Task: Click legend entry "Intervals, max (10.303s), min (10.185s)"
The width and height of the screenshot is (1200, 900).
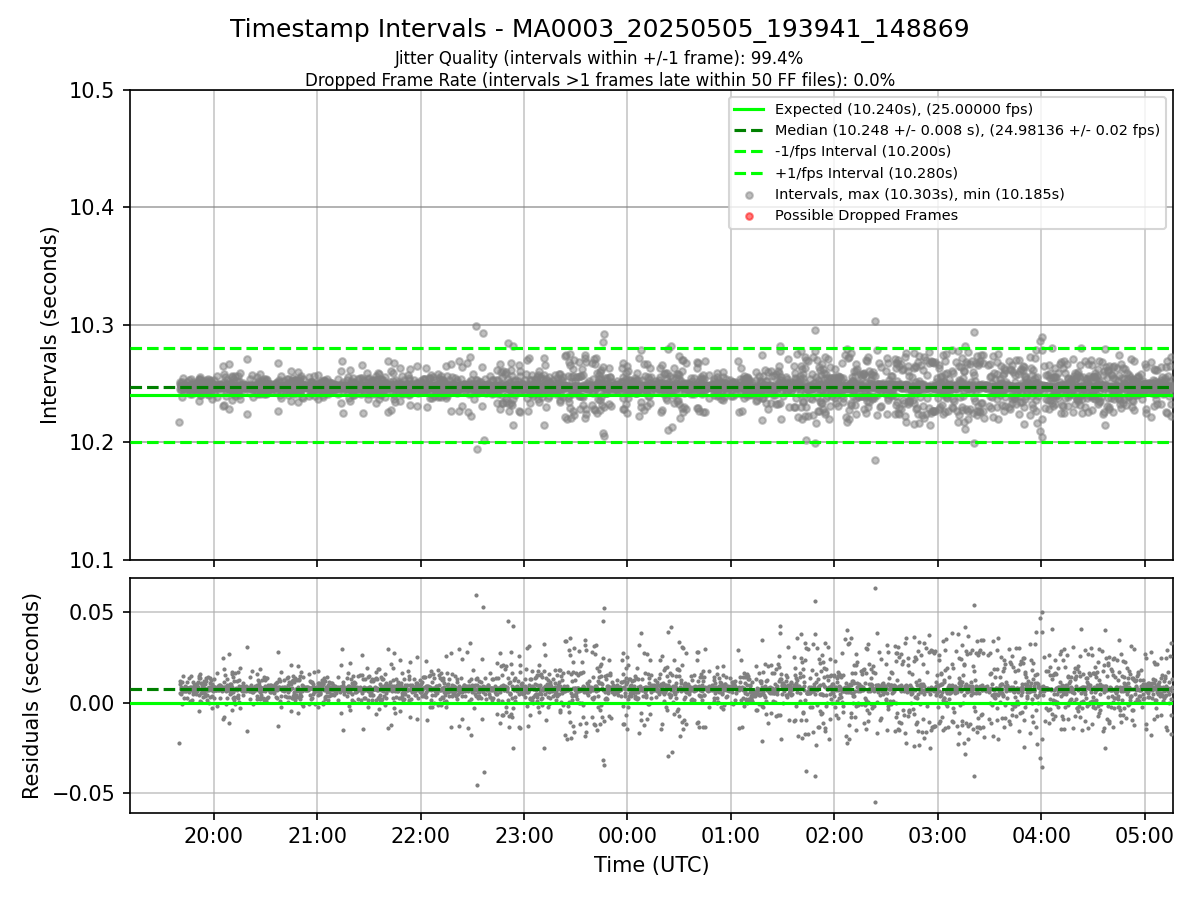Action: tap(919, 194)
